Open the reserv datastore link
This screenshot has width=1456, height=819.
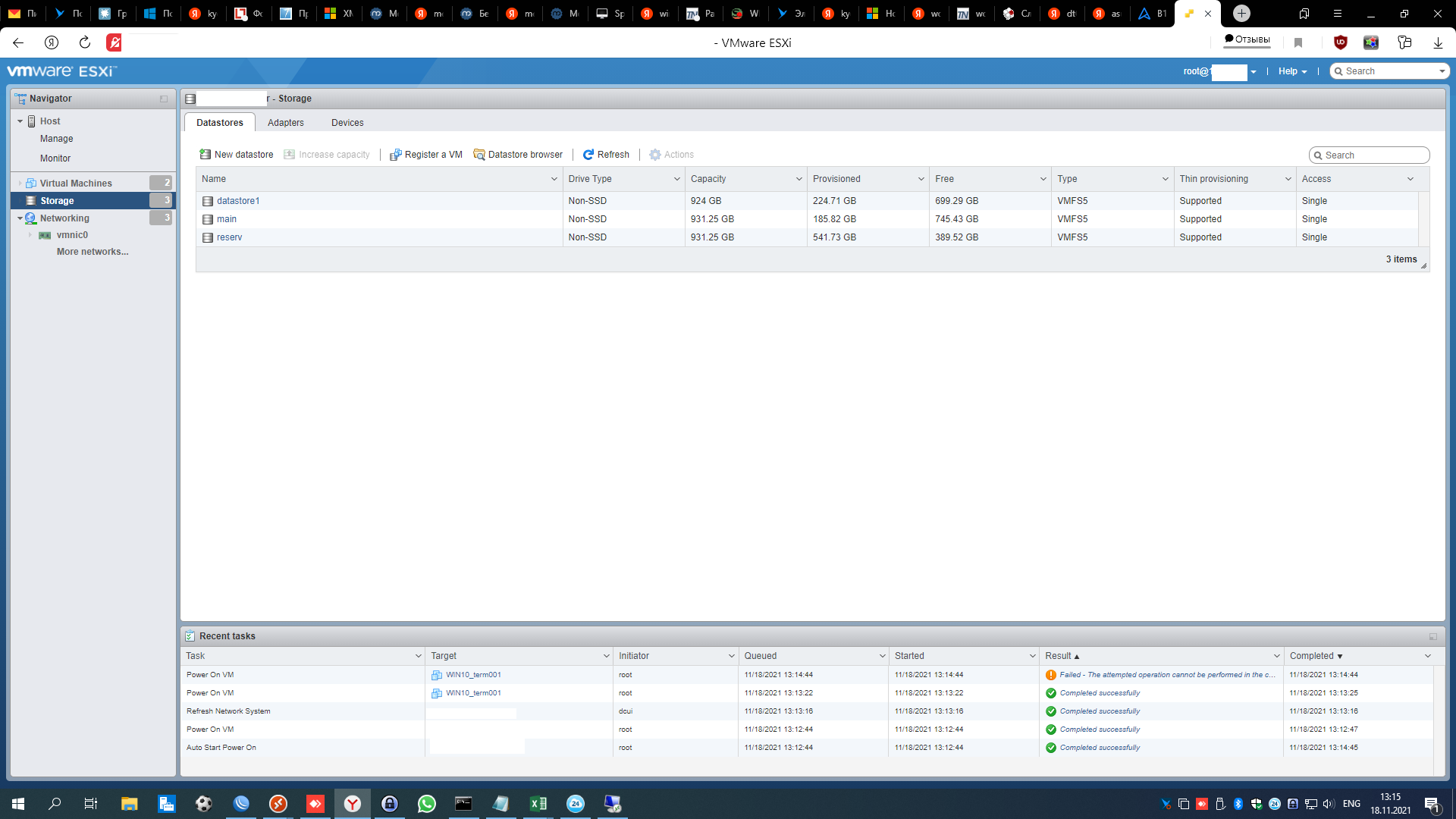[x=230, y=237]
